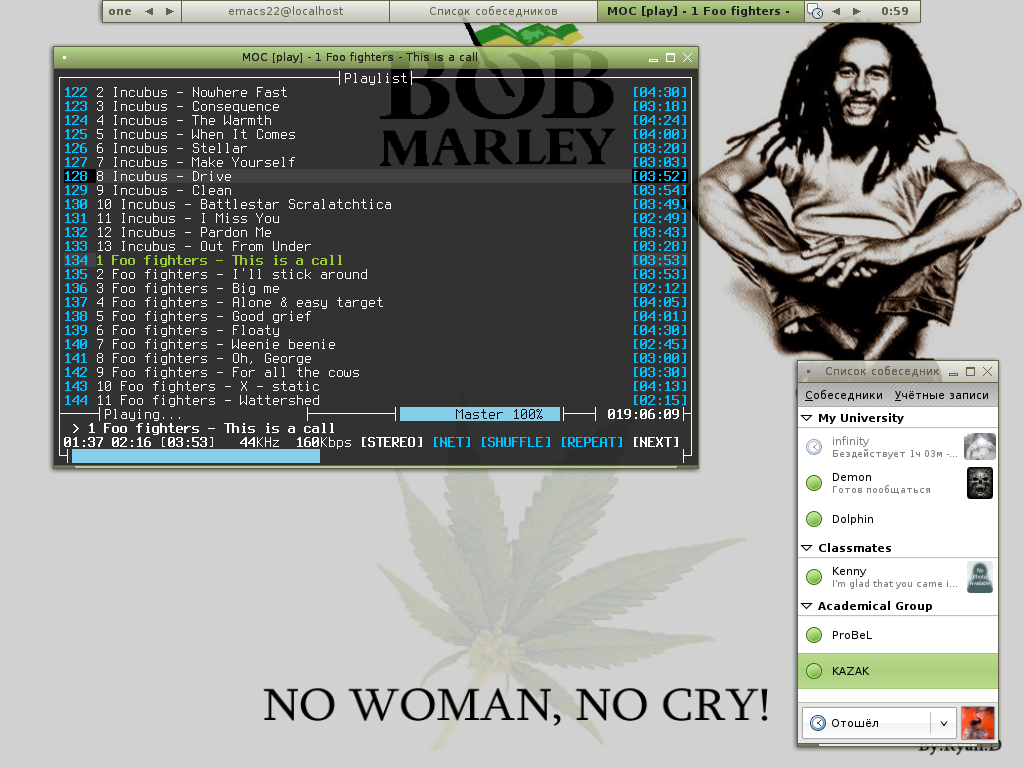Click the Master 100% volume bar
The image size is (1024, 768).
(480, 414)
